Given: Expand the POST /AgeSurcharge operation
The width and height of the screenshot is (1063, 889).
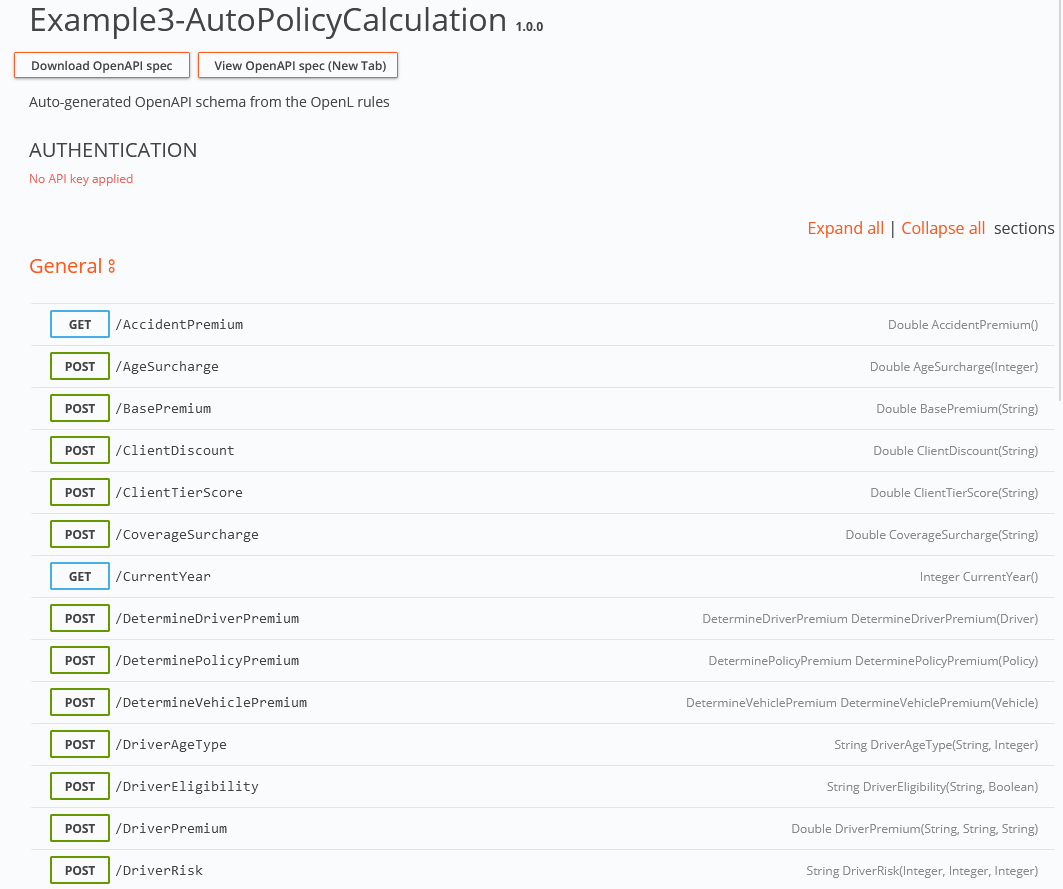Looking at the screenshot, I should pyautogui.click(x=170, y=367).
